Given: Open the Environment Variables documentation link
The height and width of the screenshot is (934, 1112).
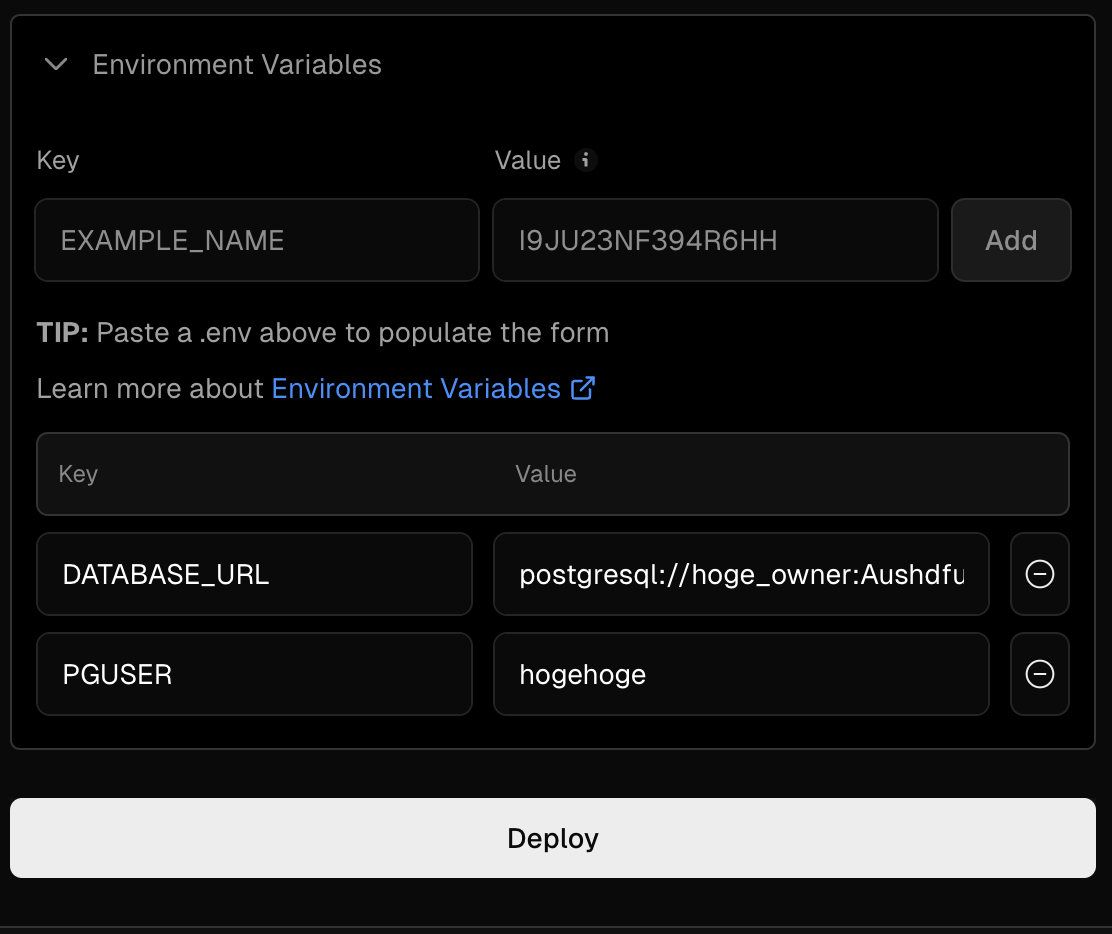Looking at the screenshot, I should click(x=417, y=388).
